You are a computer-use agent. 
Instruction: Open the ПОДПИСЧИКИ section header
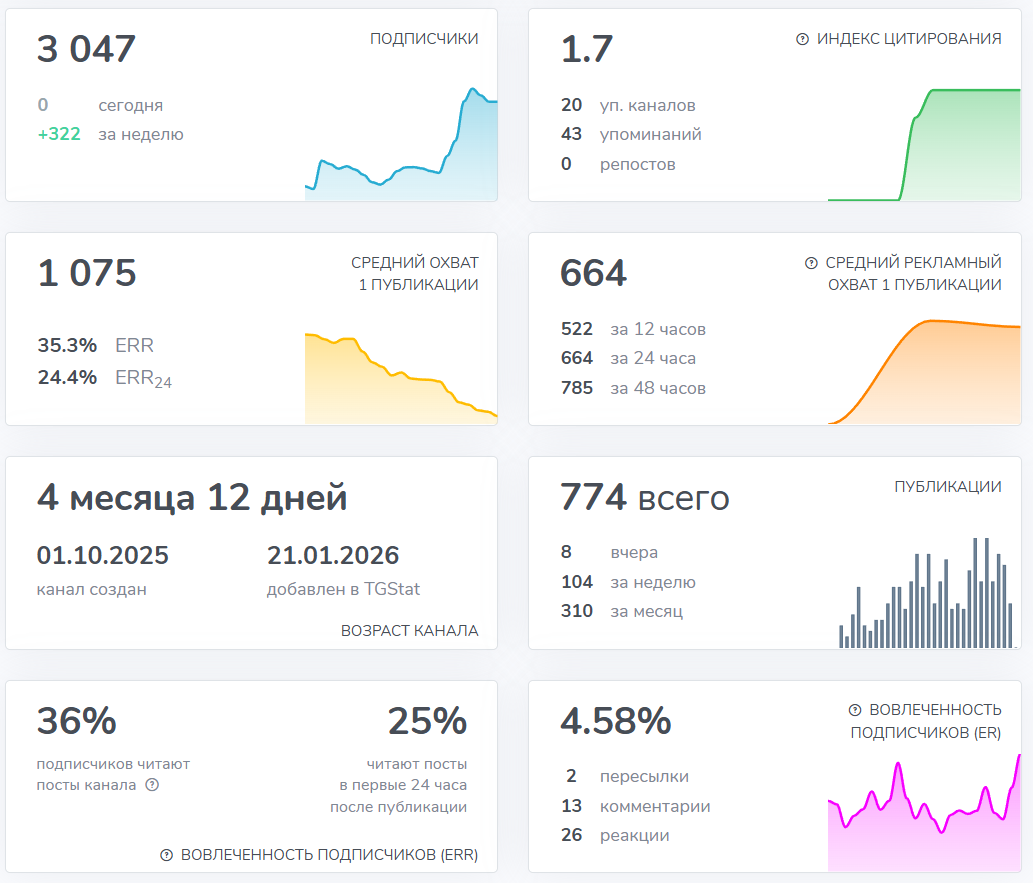point(423,38)
